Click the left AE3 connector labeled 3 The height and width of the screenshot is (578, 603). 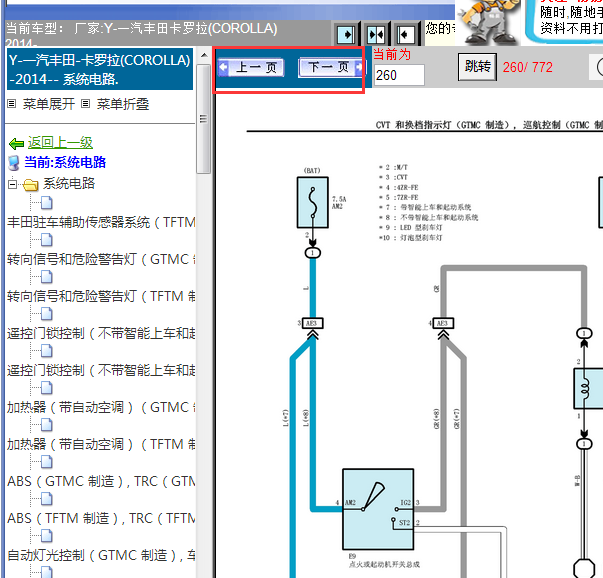[x=313, y=323]
